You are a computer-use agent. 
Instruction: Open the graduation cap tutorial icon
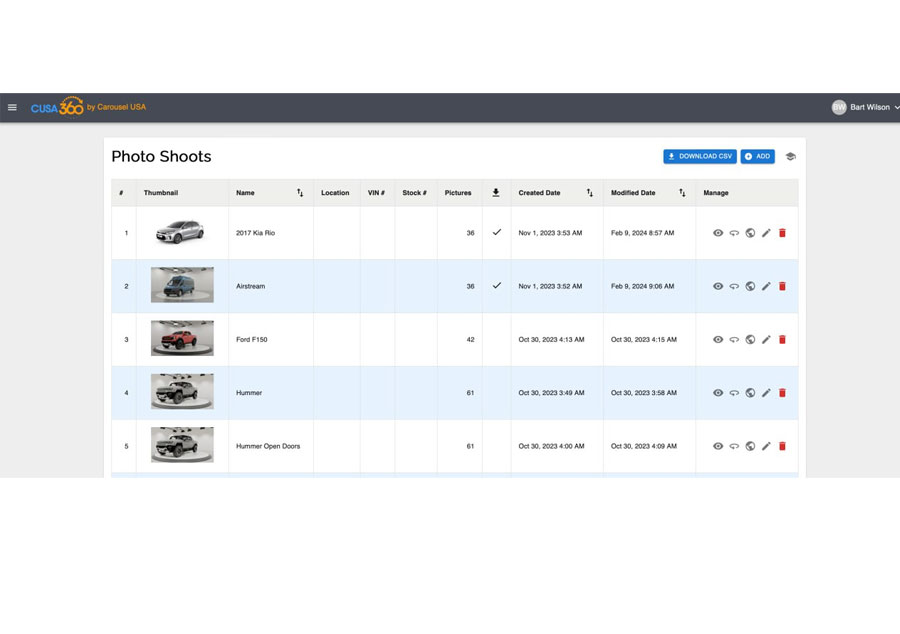790,157
